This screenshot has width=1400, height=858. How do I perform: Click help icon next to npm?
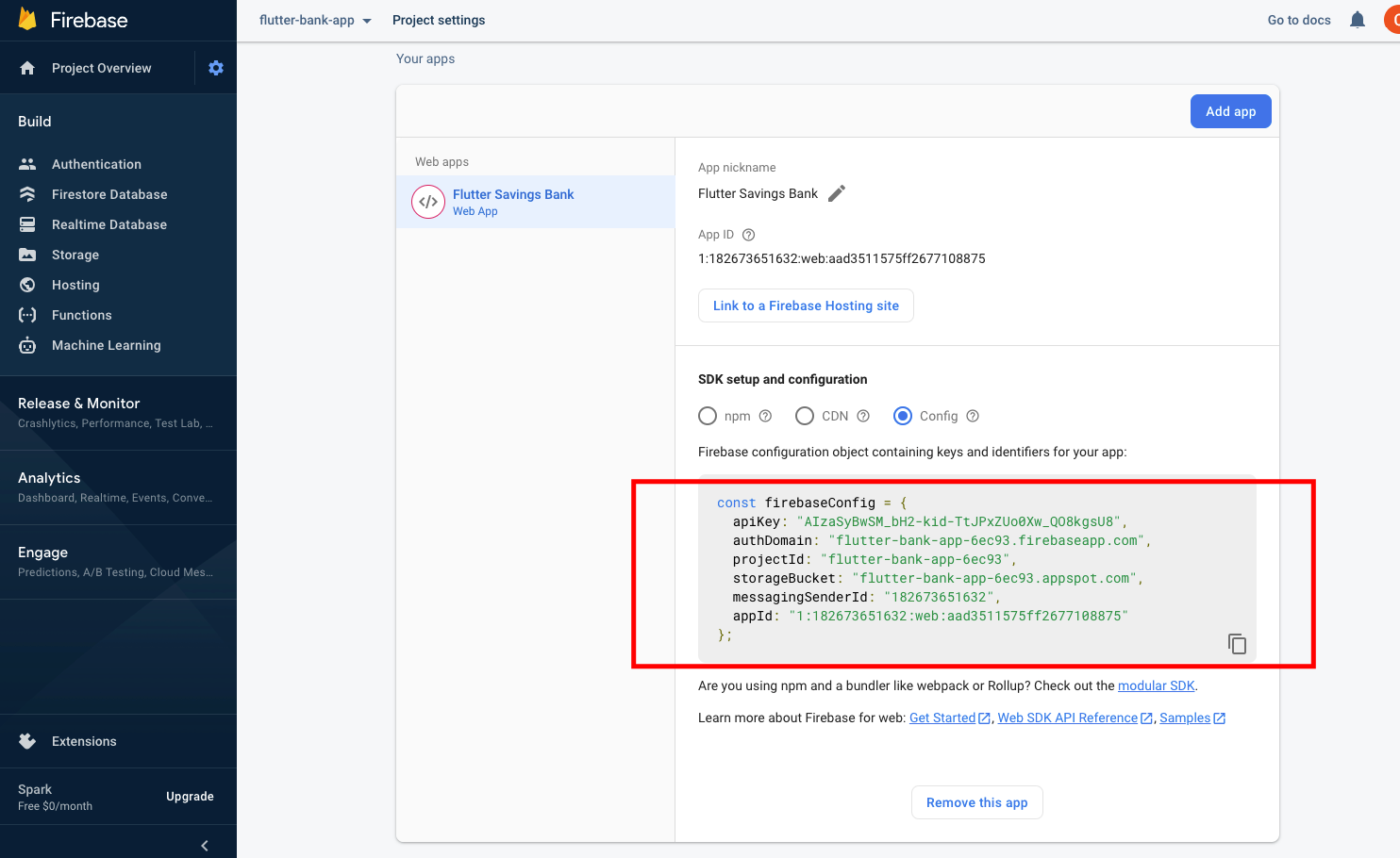[x=766, y=416]
